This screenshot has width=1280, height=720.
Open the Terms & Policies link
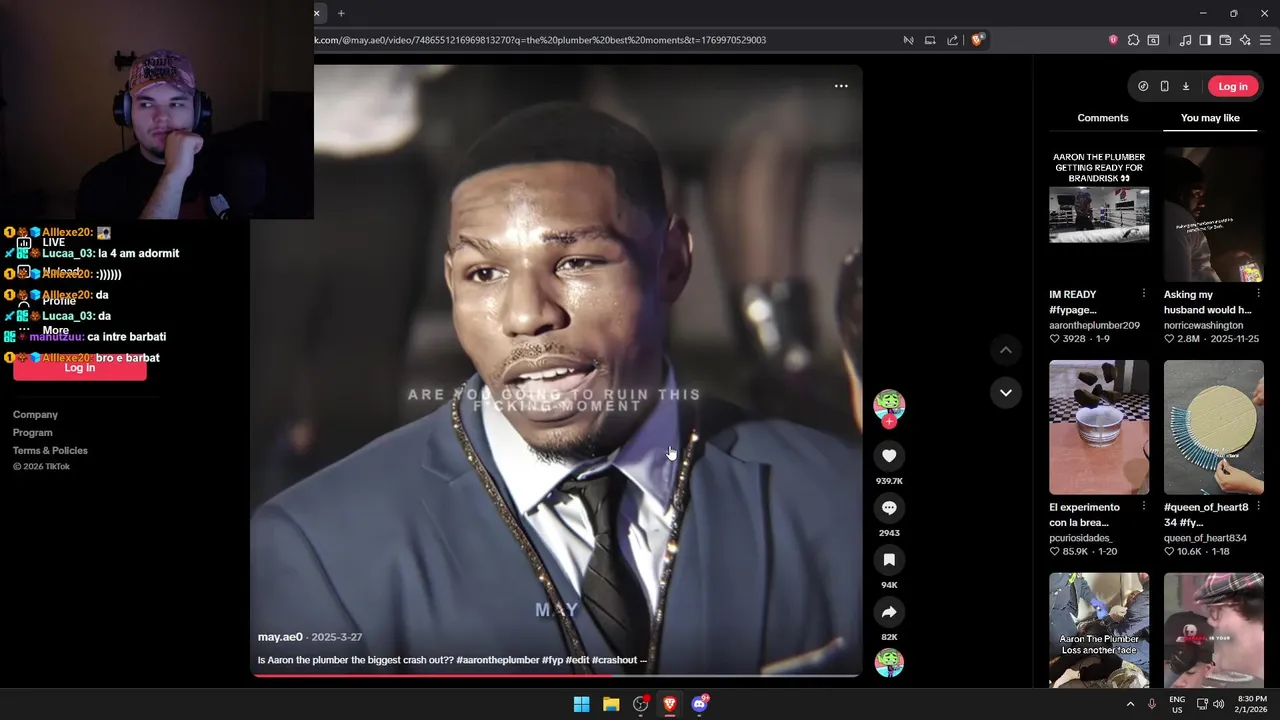(50, 450)
